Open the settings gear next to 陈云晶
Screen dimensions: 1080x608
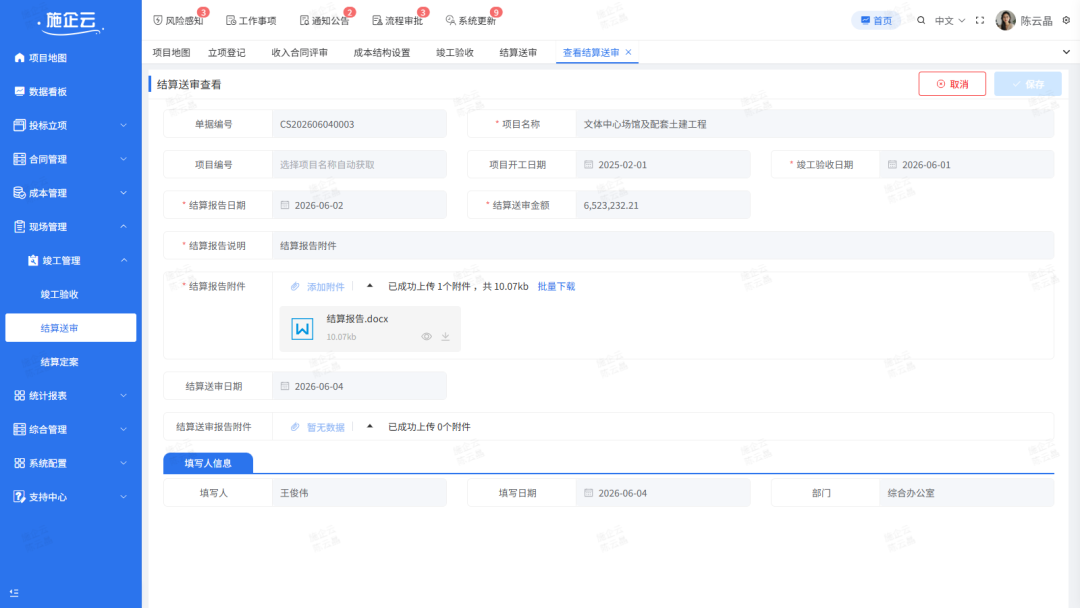point(1066,21)
